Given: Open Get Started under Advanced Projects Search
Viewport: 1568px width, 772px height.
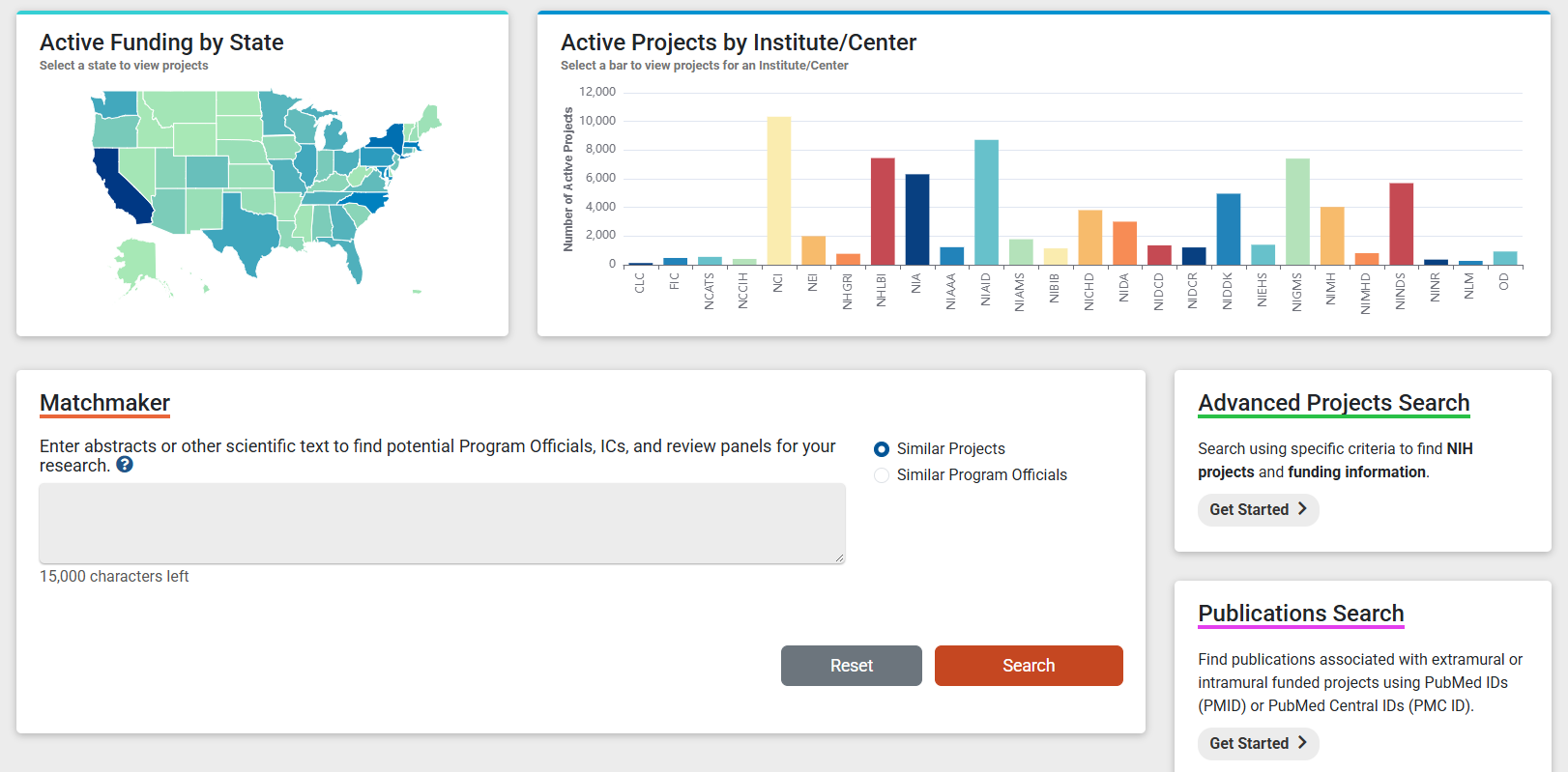Looking at the screenshot, I should click(1257, 509).
